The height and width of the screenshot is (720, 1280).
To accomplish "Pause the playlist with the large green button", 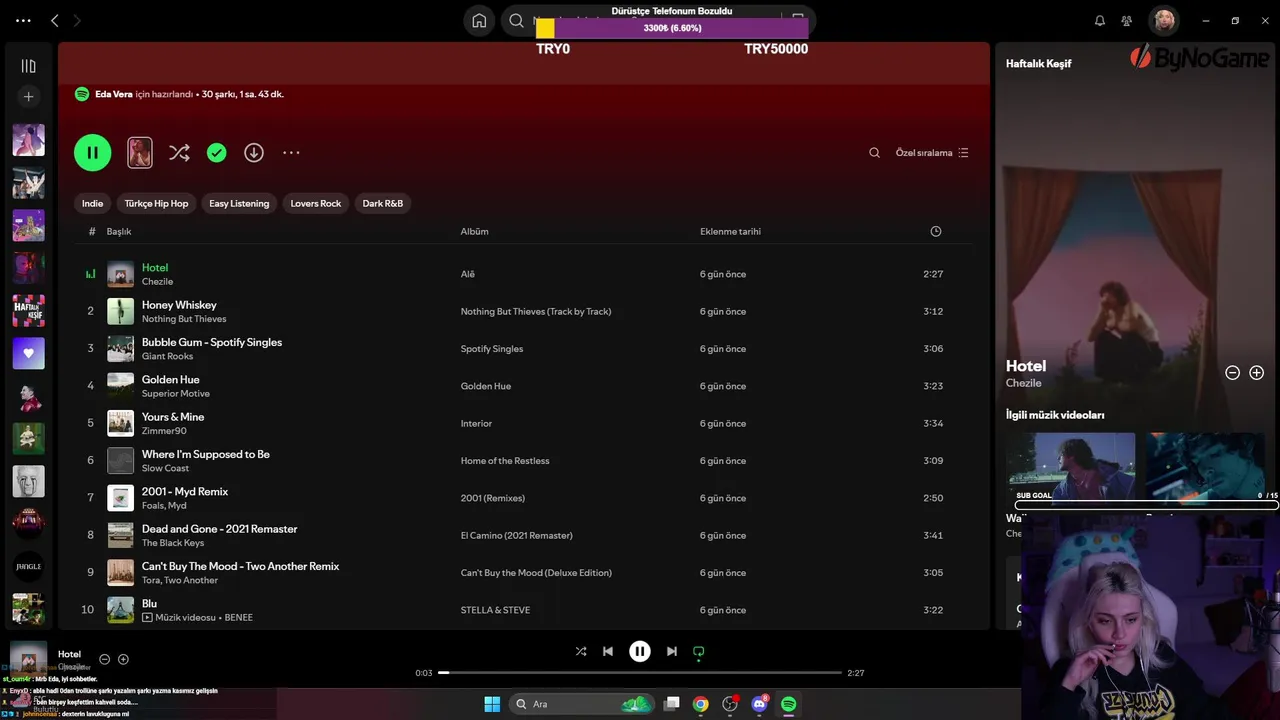I will coord(92,153).
